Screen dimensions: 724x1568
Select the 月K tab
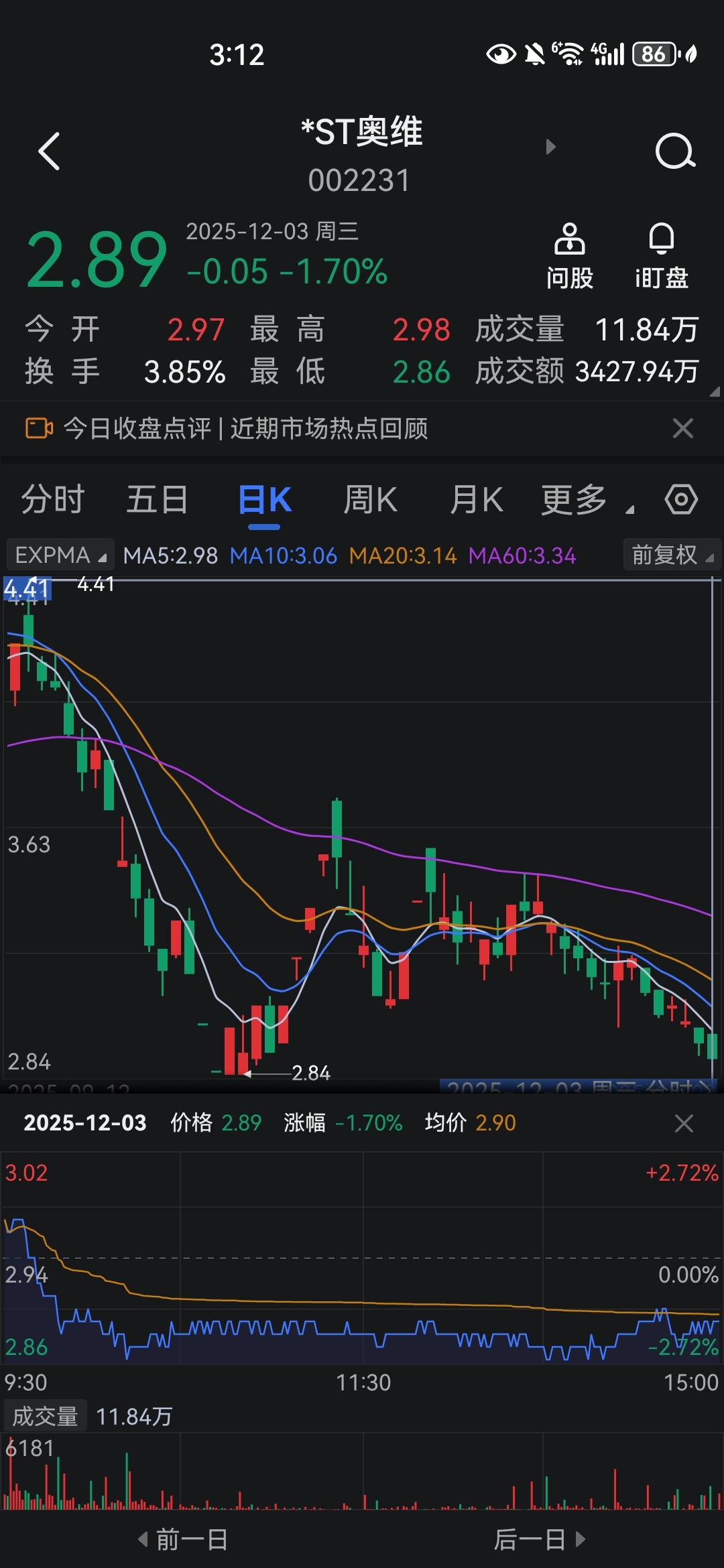pyautogui.click(x=476, y=500)
